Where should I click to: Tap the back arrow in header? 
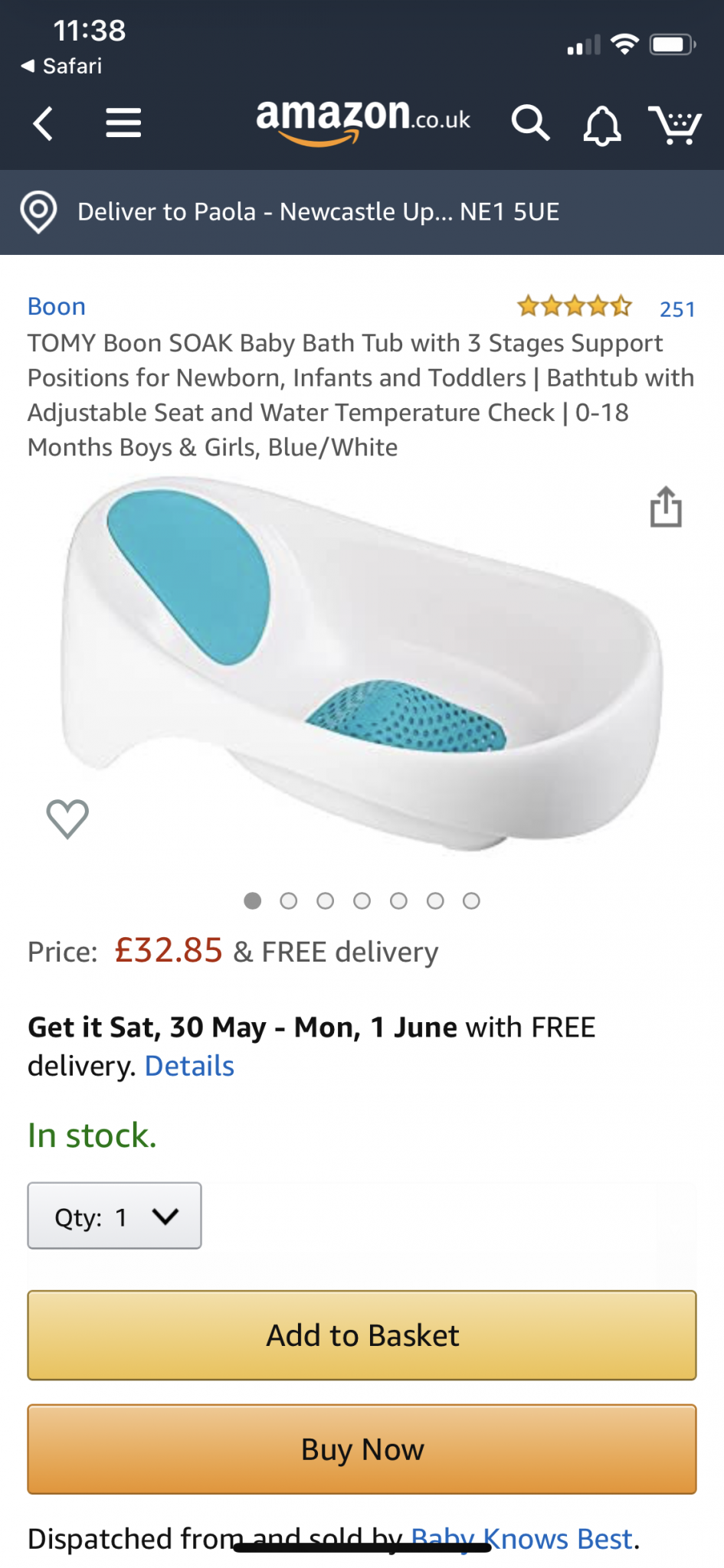[x=44, y=123]
